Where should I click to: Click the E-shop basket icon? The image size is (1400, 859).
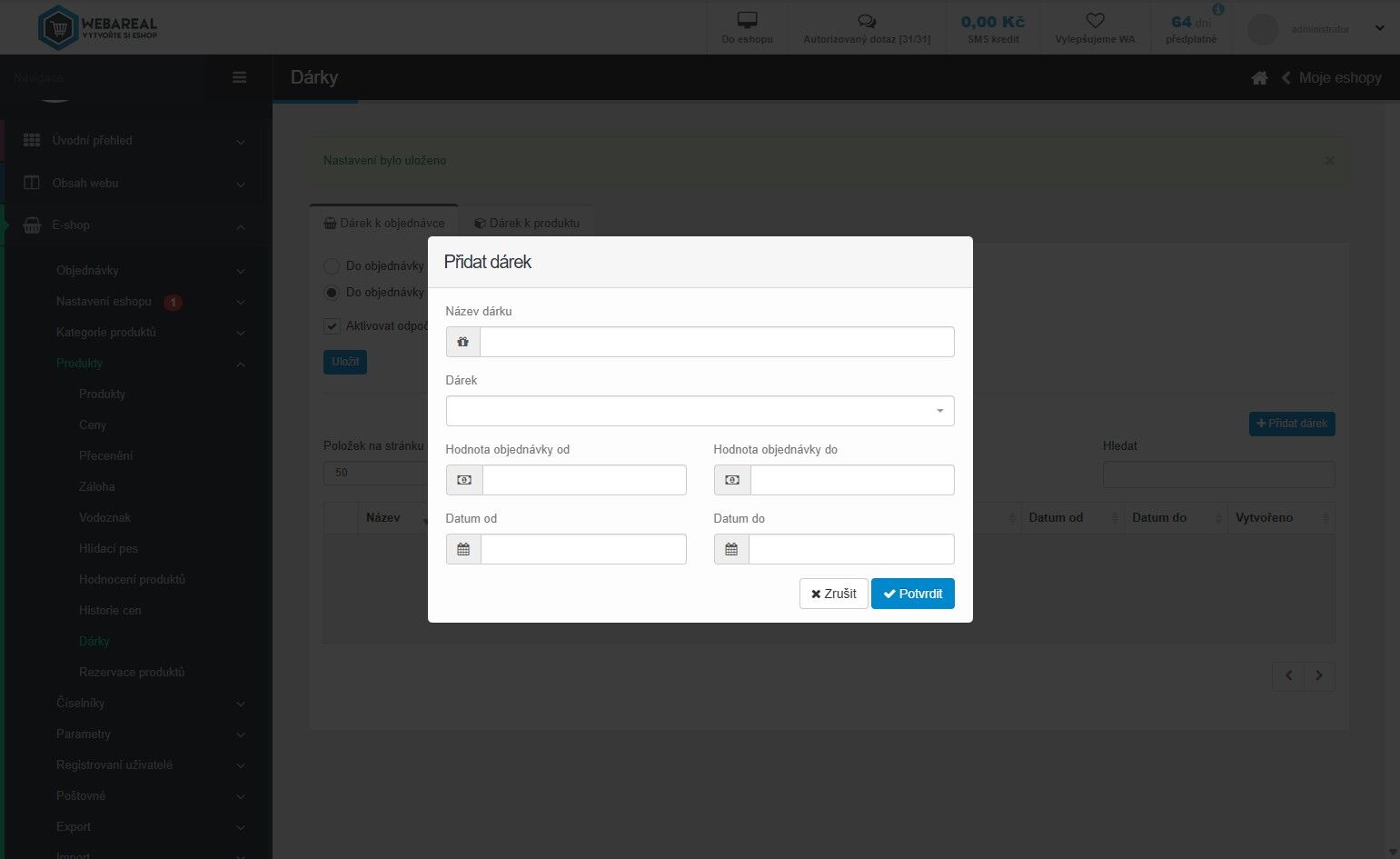coord(32,225)
